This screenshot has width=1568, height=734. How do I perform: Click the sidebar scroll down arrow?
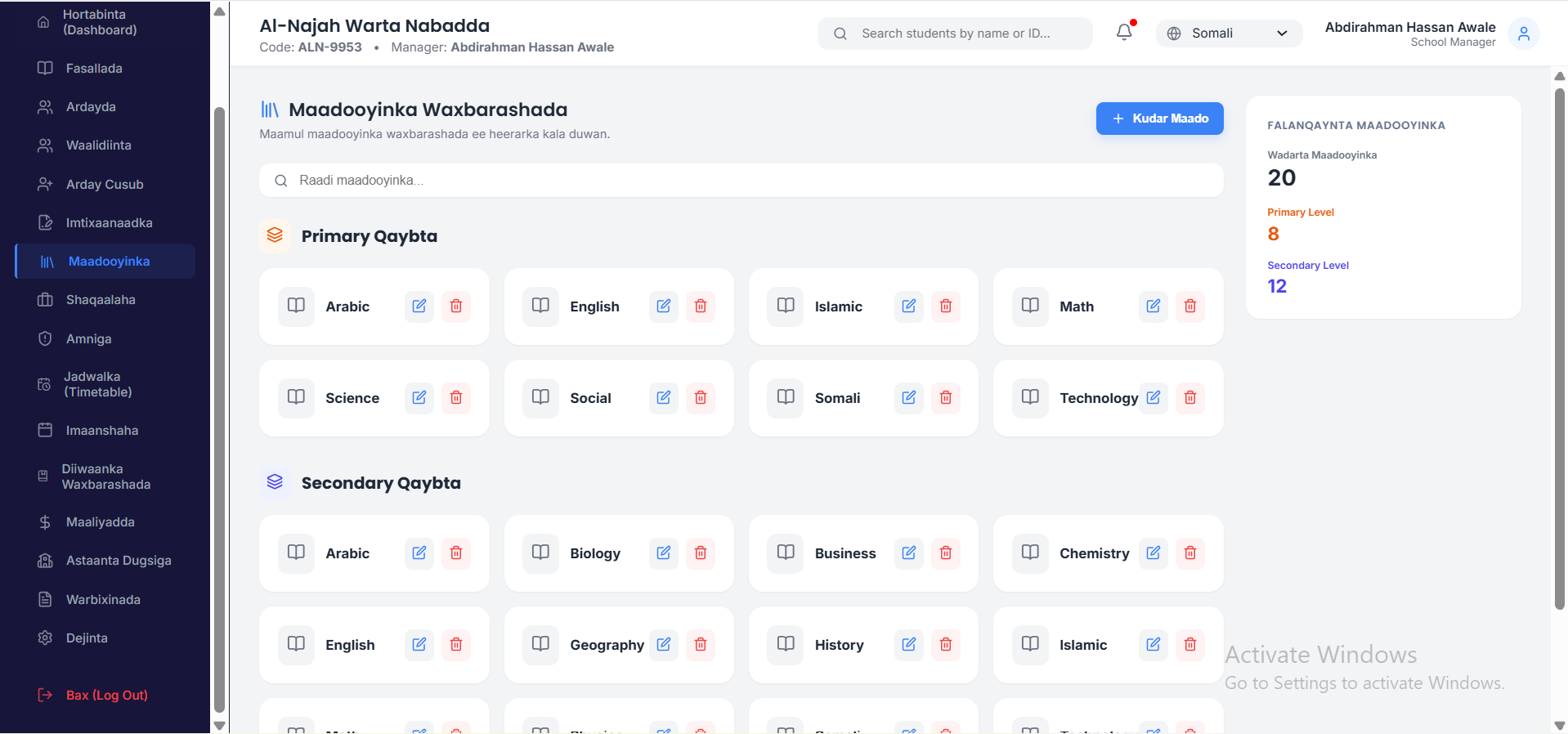(219, 725)
